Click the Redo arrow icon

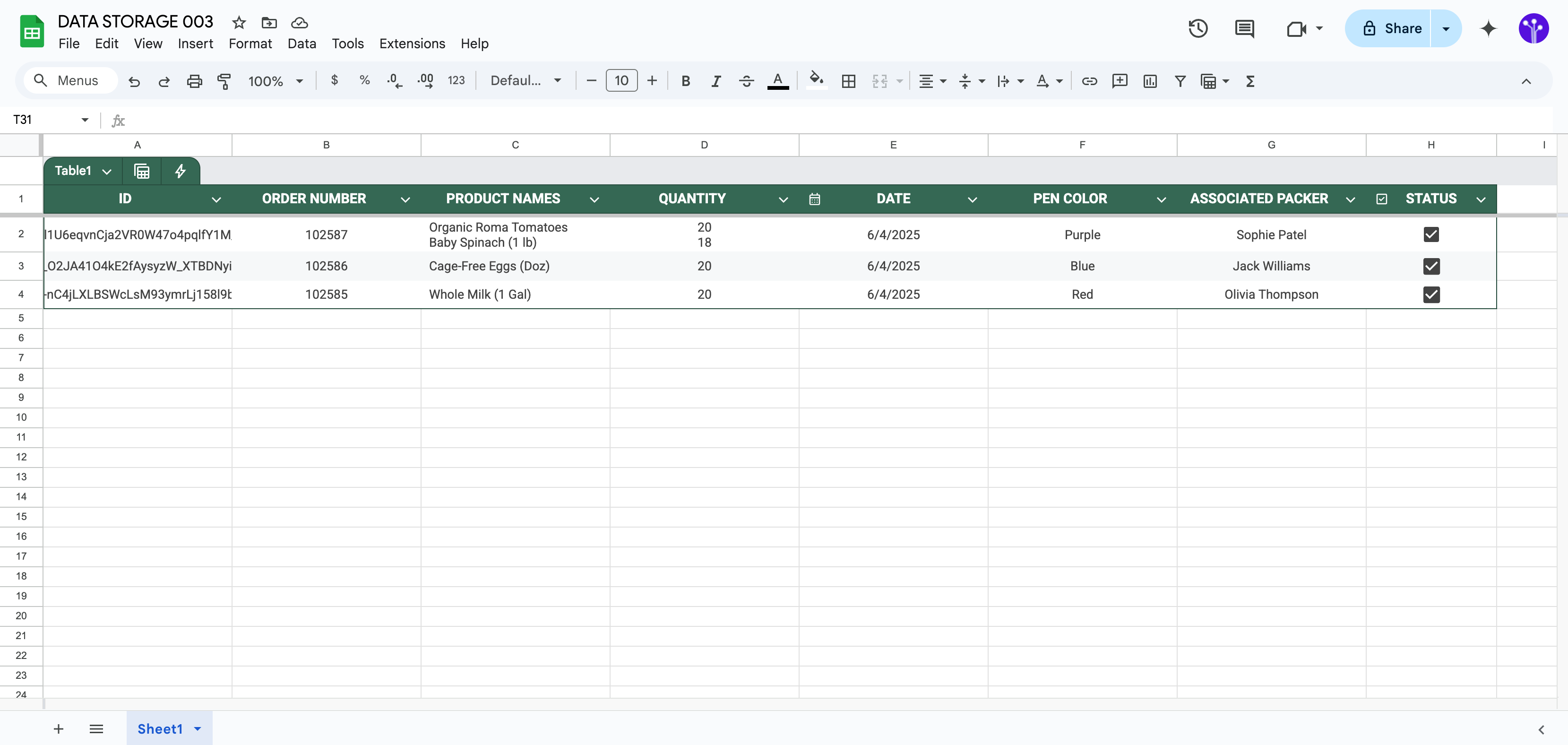[164, 81]
